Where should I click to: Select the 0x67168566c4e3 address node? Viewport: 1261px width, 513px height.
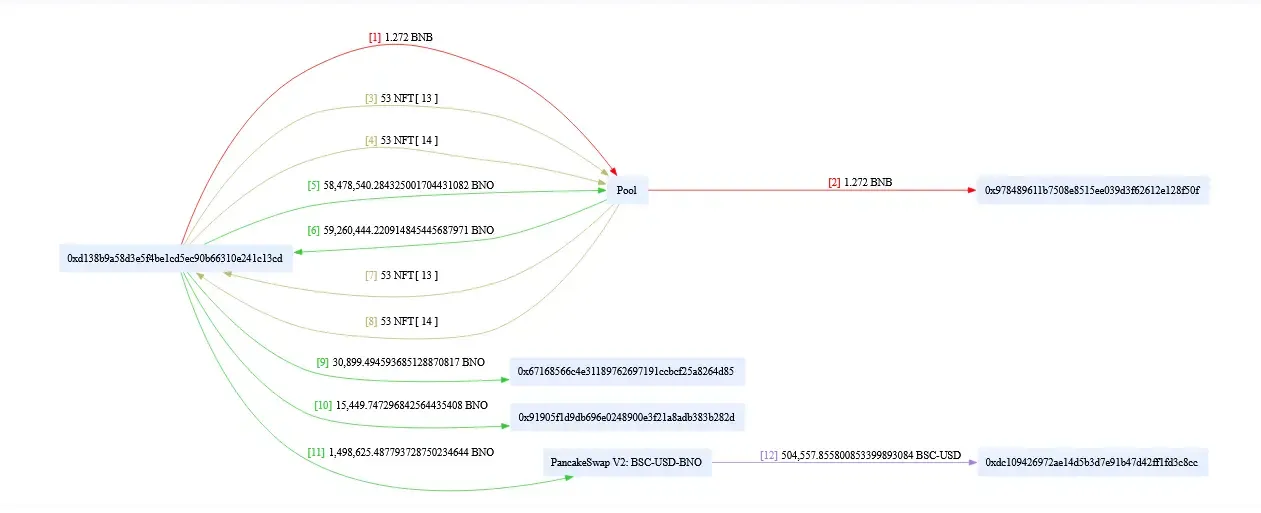[x=626, y=371]
